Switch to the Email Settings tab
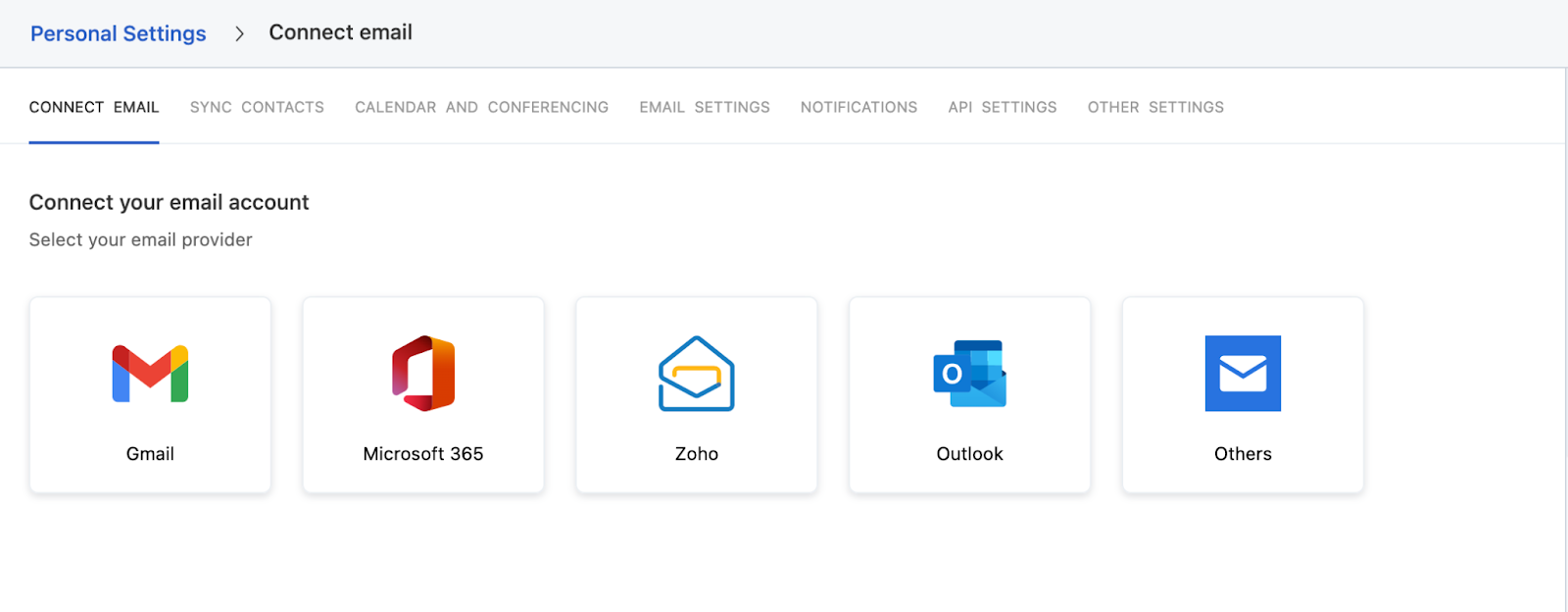 705,107
